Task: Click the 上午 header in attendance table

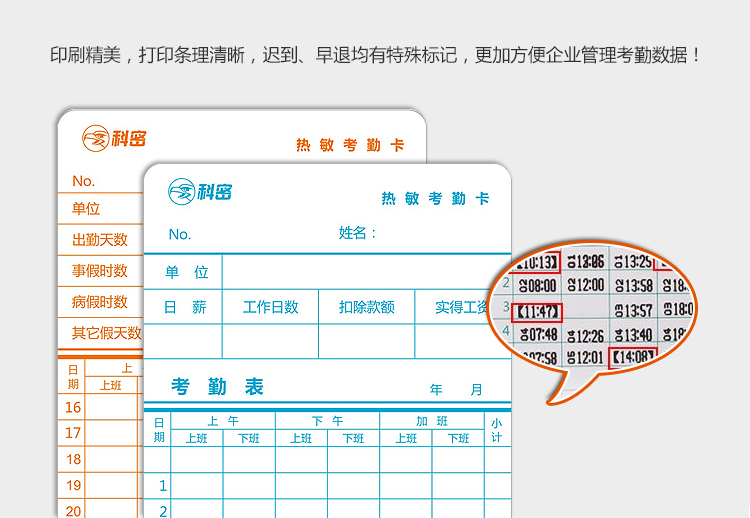Action: point(222,421)
